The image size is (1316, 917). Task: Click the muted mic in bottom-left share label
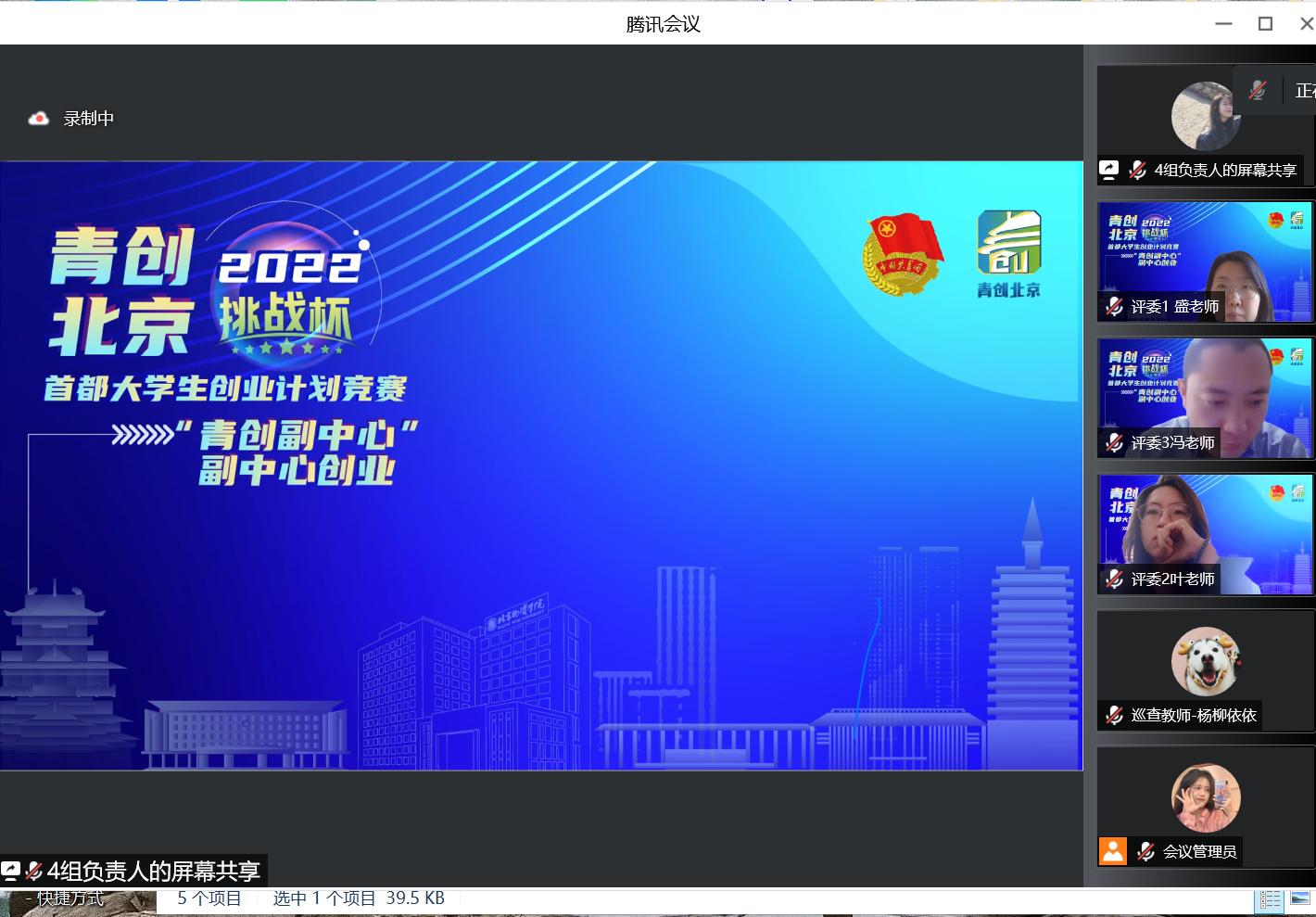(33, 871)
